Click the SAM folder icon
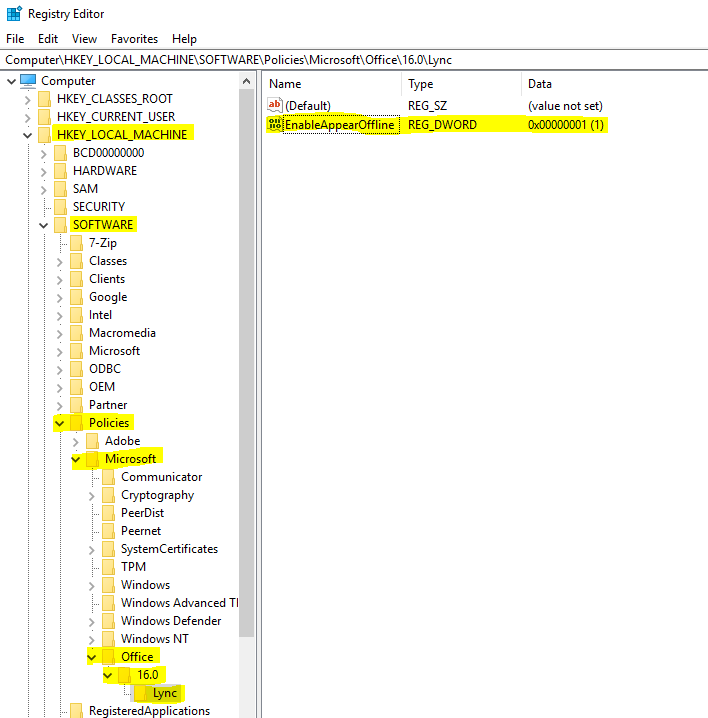Screen dimensions: 708x718 pos(60,189)
